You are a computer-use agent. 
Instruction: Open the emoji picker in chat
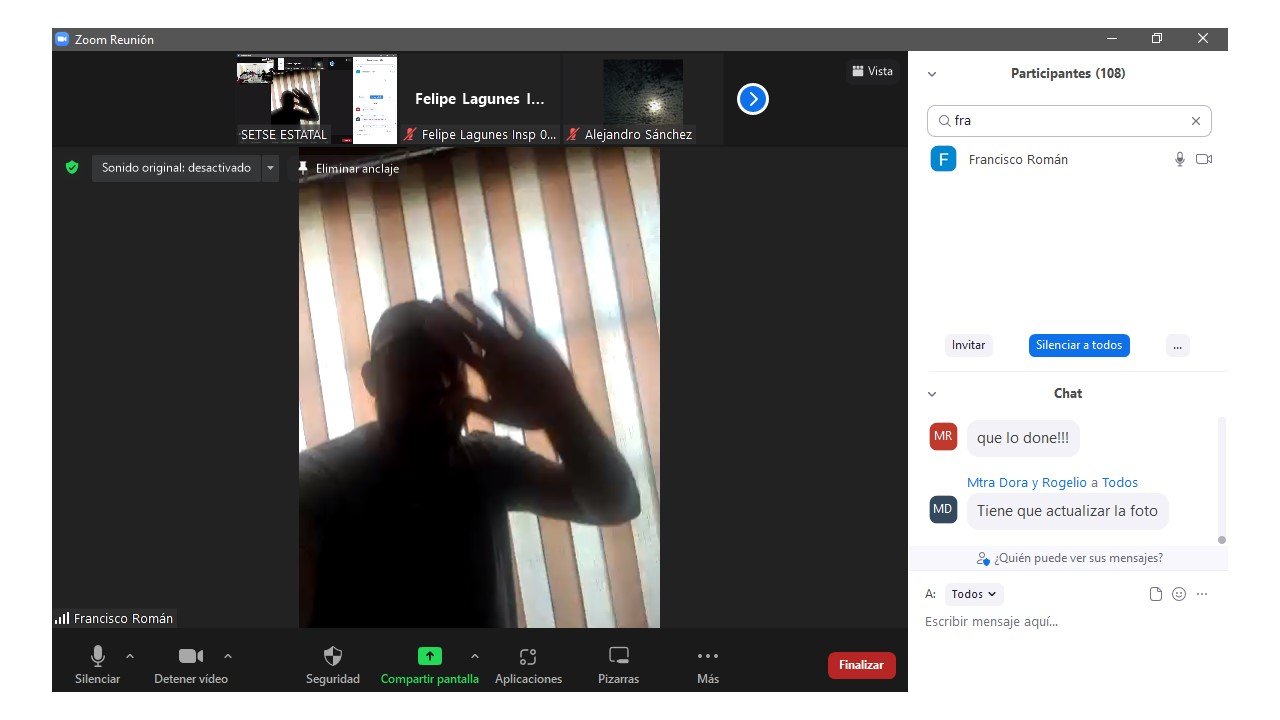click(1179, 594)
